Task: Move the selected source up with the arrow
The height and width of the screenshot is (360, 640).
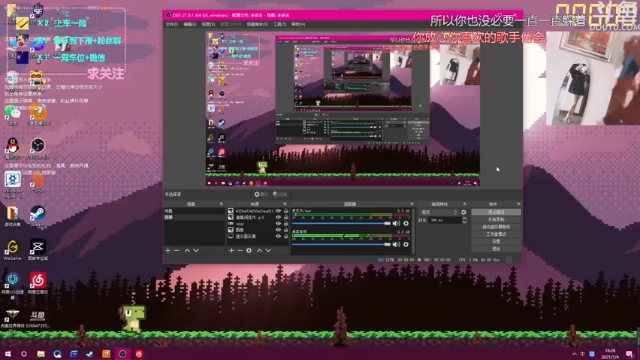Action: click(x=259, y=250)
